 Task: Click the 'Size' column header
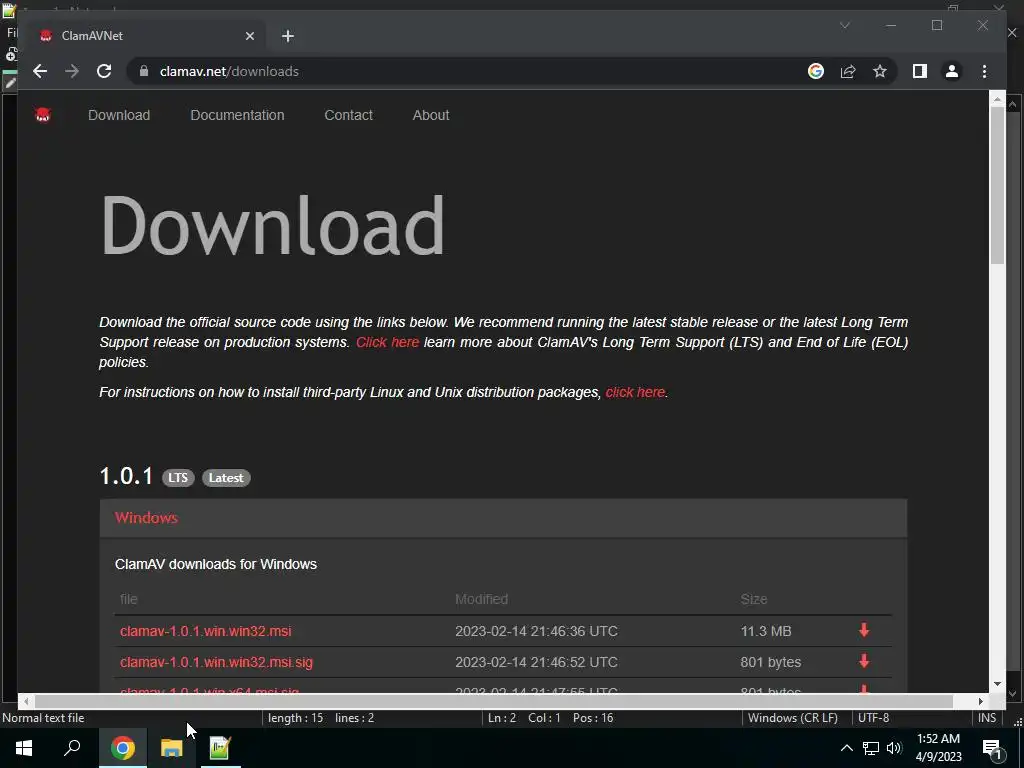click(754, 599)
